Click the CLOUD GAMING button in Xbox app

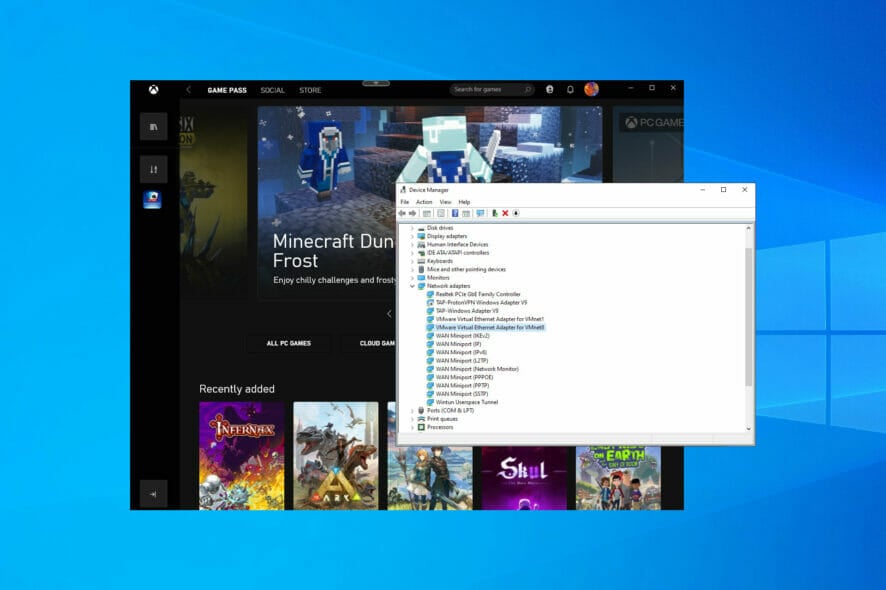point(370,344)
